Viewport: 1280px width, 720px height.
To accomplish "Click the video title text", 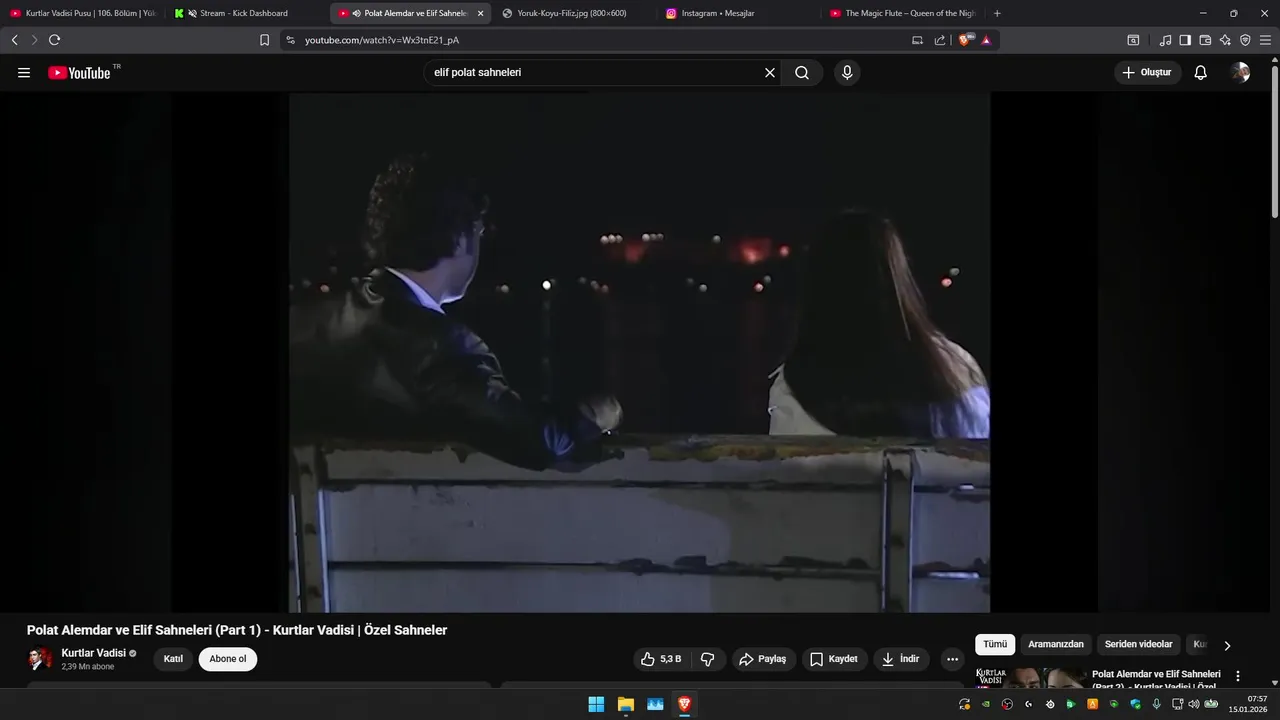I will click(237, 630).
